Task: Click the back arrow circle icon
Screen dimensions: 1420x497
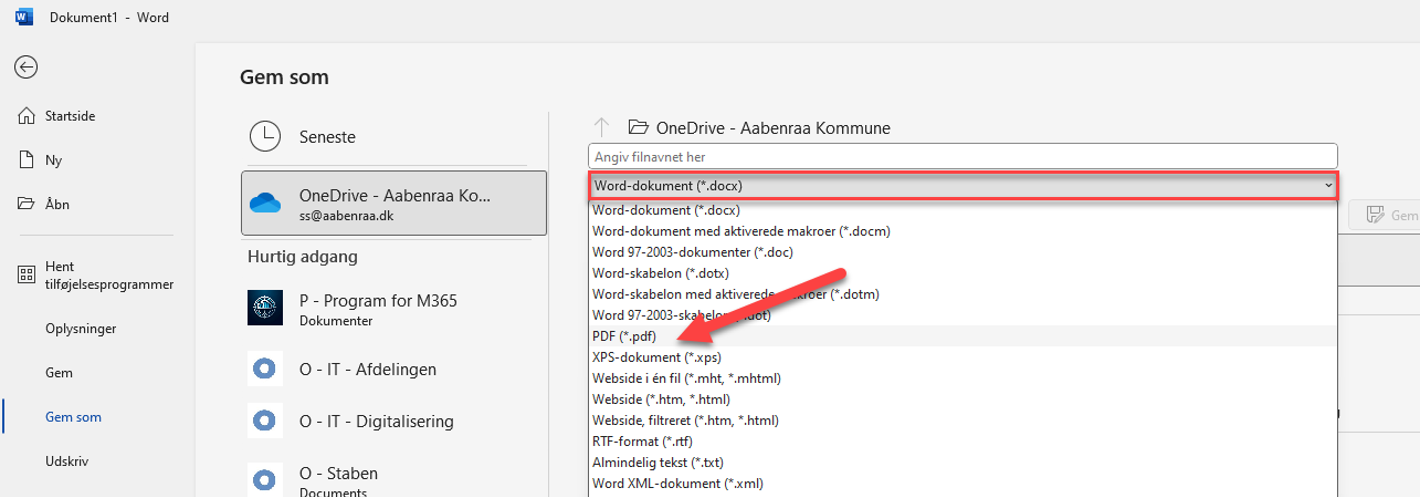Action: [x=26, y=67]
